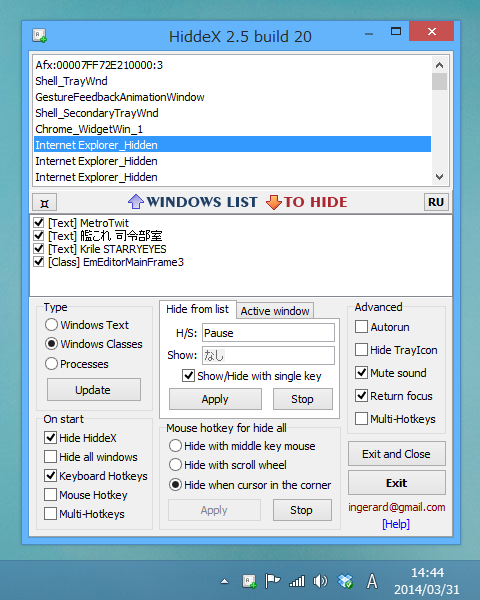Click the star button left of Windows List
The width and height of the screenshot is (480, 600).
[44, 203]
